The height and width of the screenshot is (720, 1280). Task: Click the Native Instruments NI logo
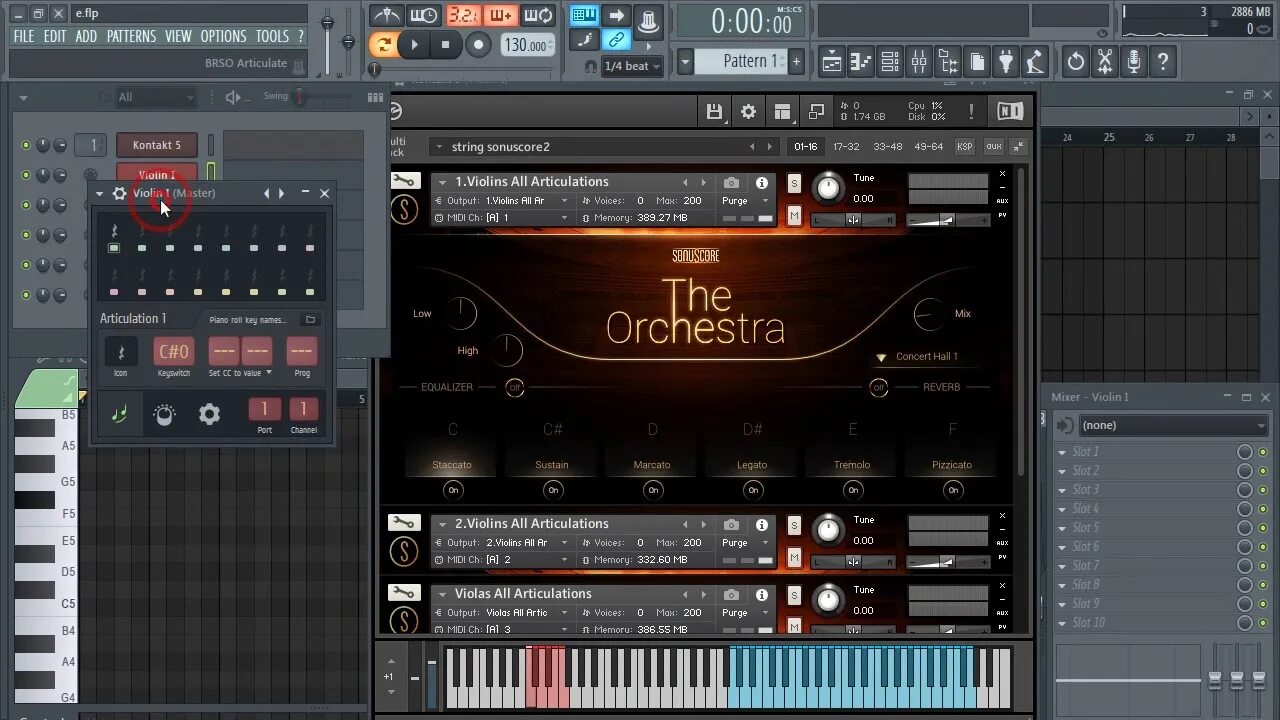click(1010, 112)
